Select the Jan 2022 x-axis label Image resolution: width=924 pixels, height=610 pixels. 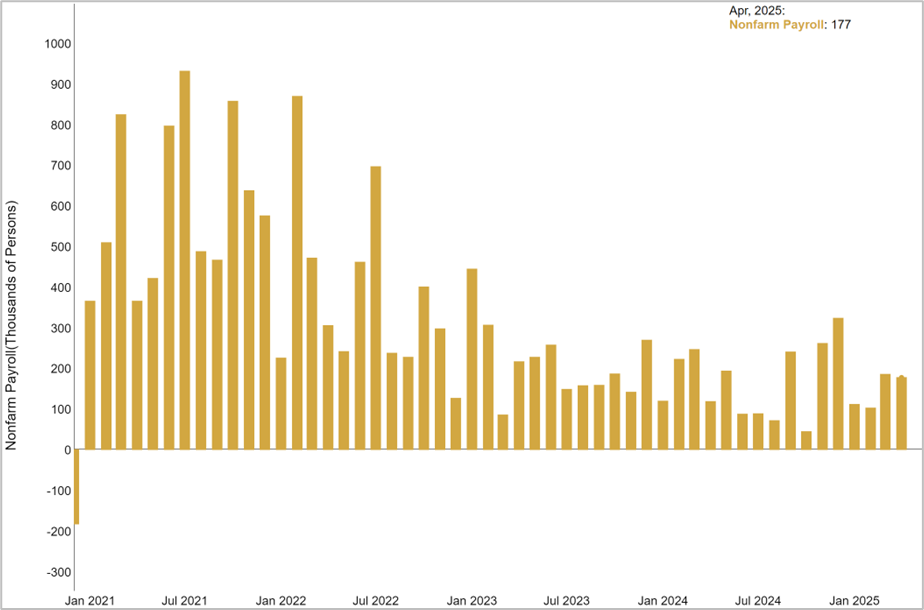tap(281, 601)
